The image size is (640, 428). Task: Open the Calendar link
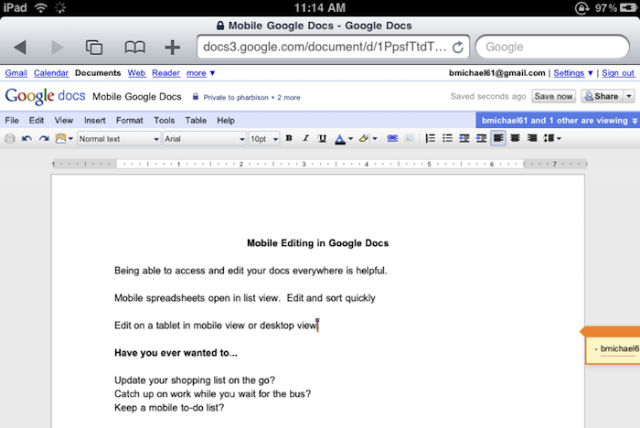(51, 73)
